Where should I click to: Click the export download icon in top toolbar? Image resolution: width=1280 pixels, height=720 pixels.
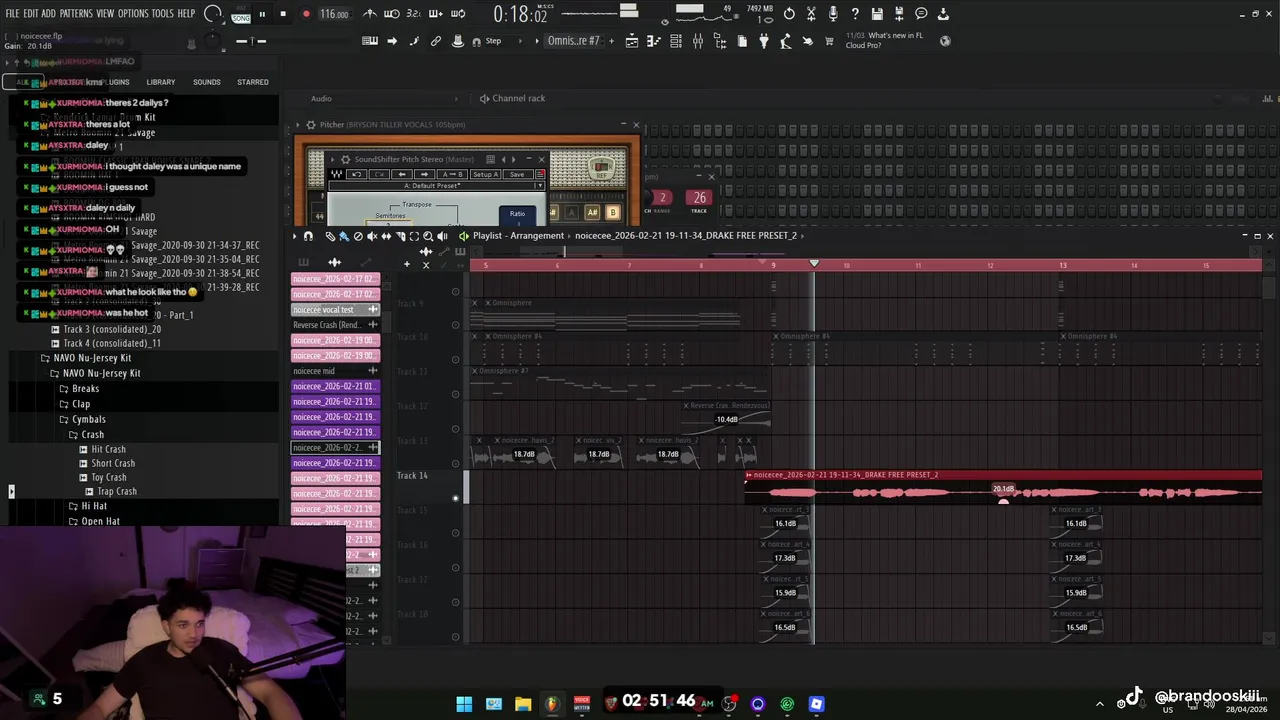point(942,14)
